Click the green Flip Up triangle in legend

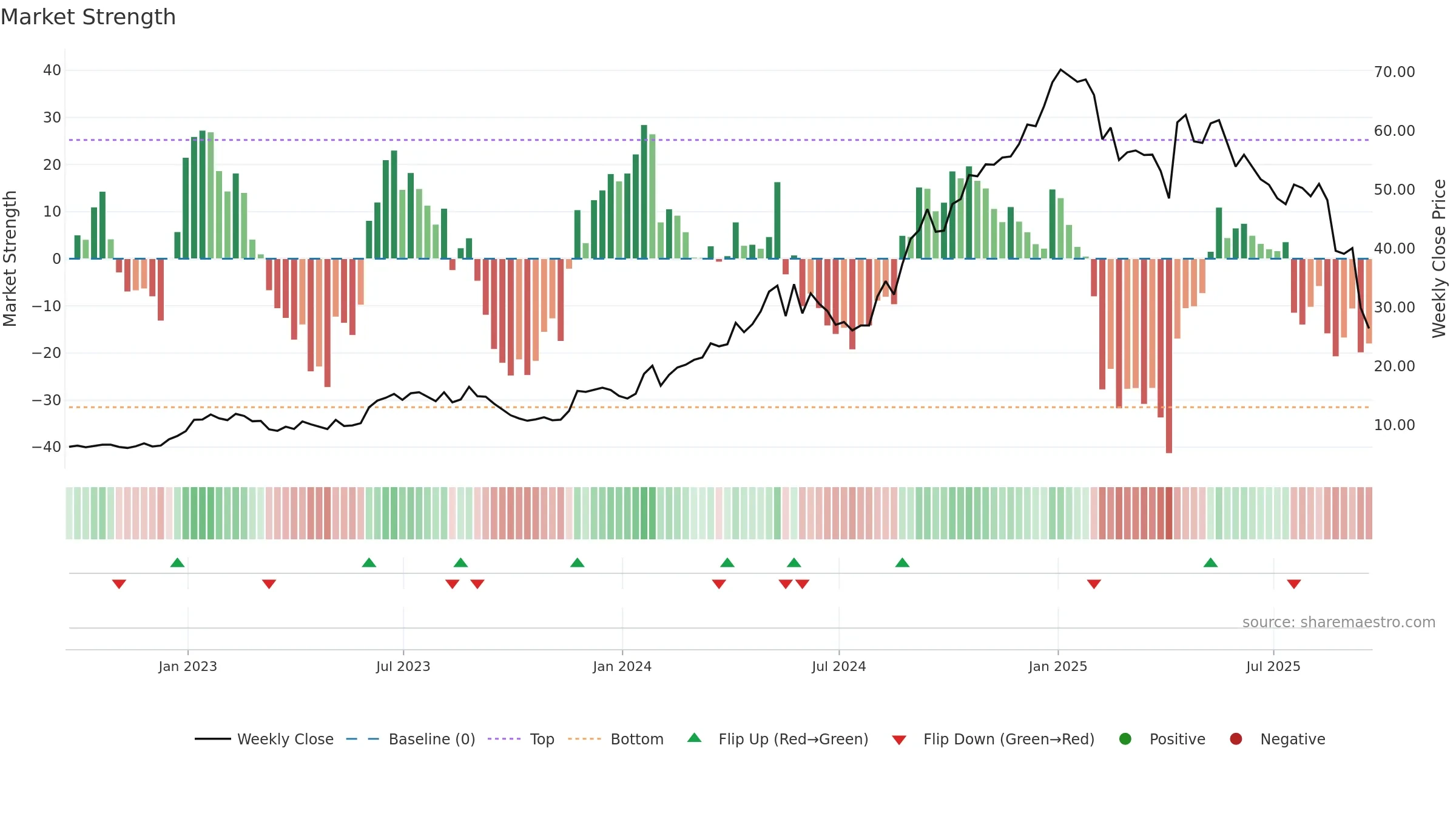pos(695,738)
